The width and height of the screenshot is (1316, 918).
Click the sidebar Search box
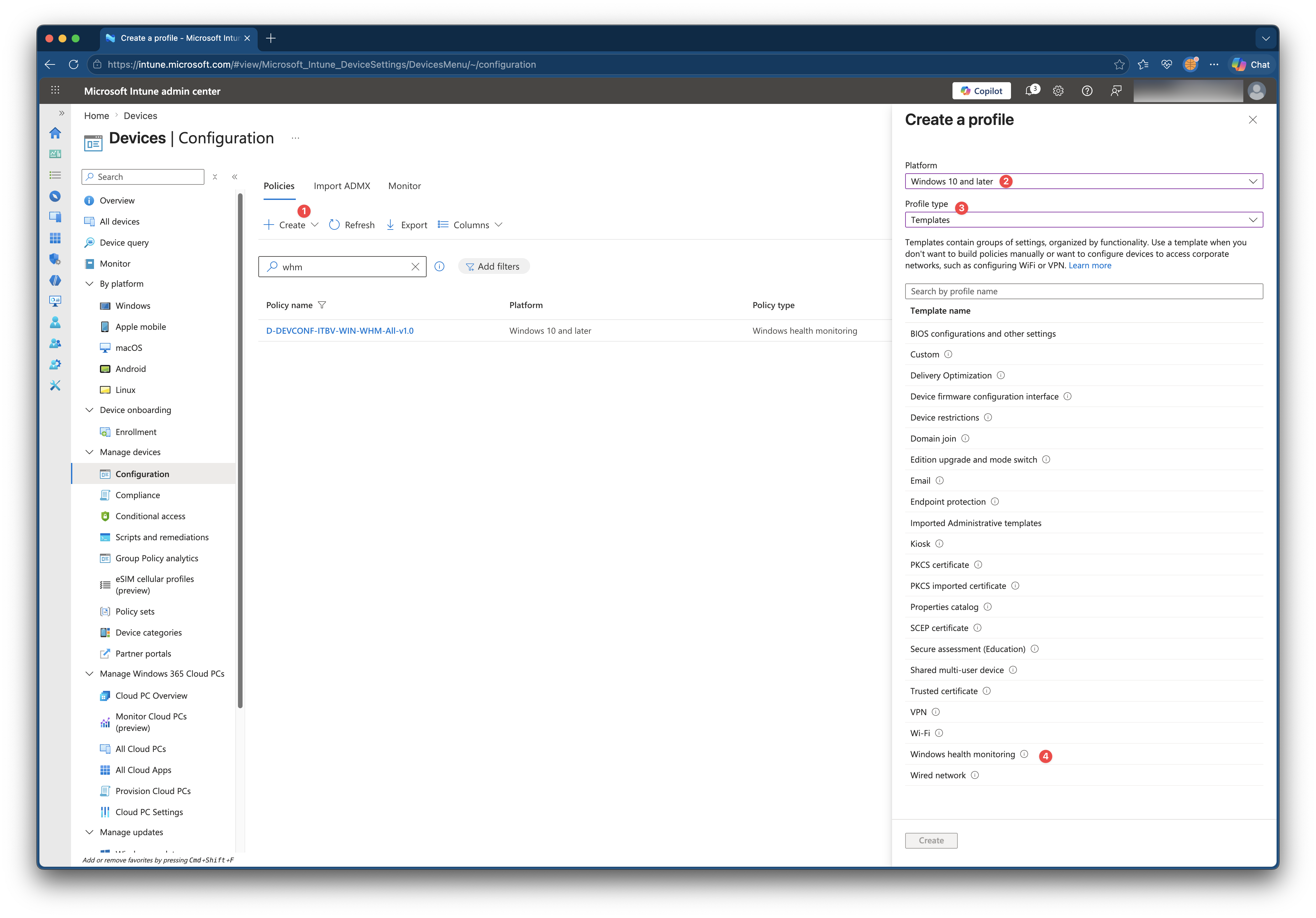point(143,177)
